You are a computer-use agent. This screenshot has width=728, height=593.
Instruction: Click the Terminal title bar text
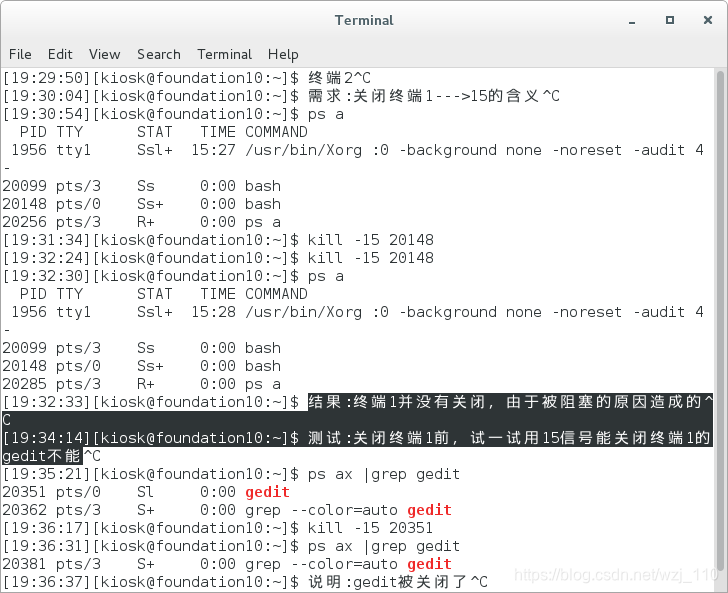point(364,20)
